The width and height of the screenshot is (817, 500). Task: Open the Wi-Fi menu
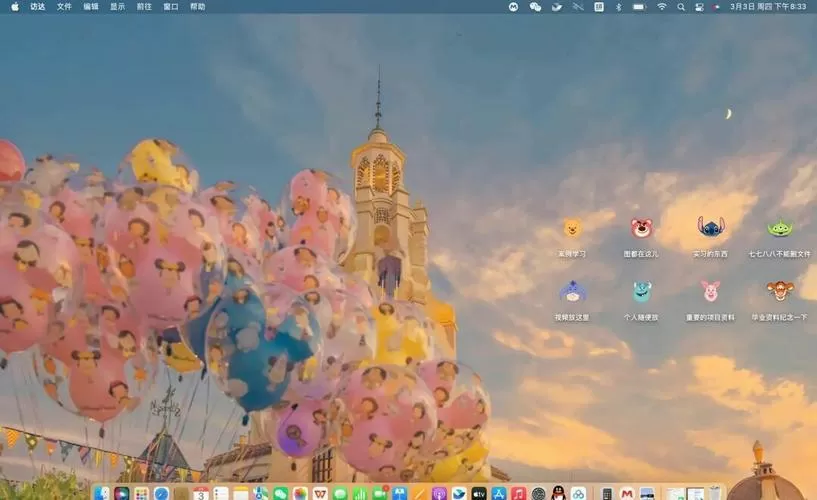(662, 7)
